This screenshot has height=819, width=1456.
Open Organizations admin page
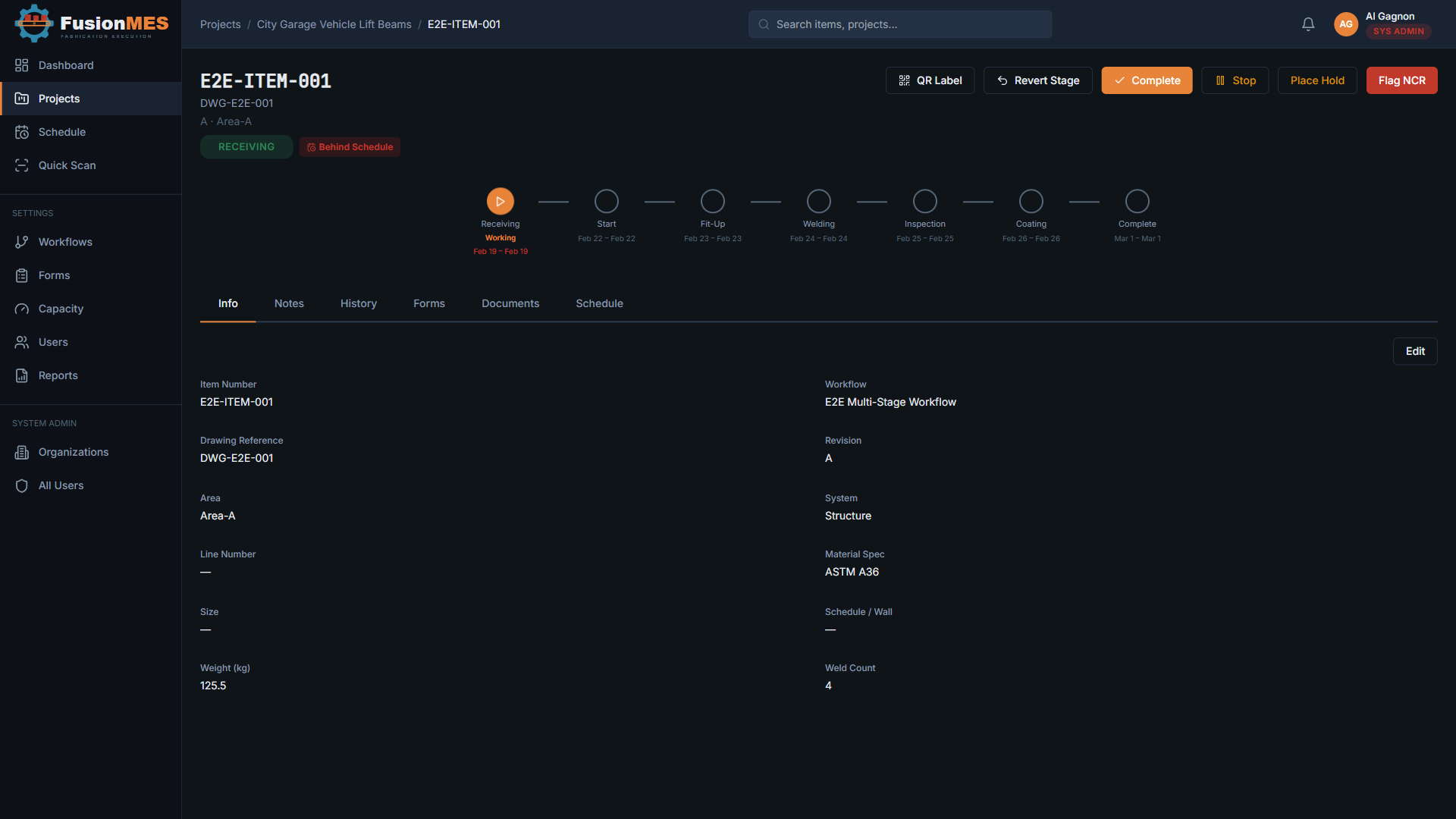pyautogui.click(x=74, y=452)
